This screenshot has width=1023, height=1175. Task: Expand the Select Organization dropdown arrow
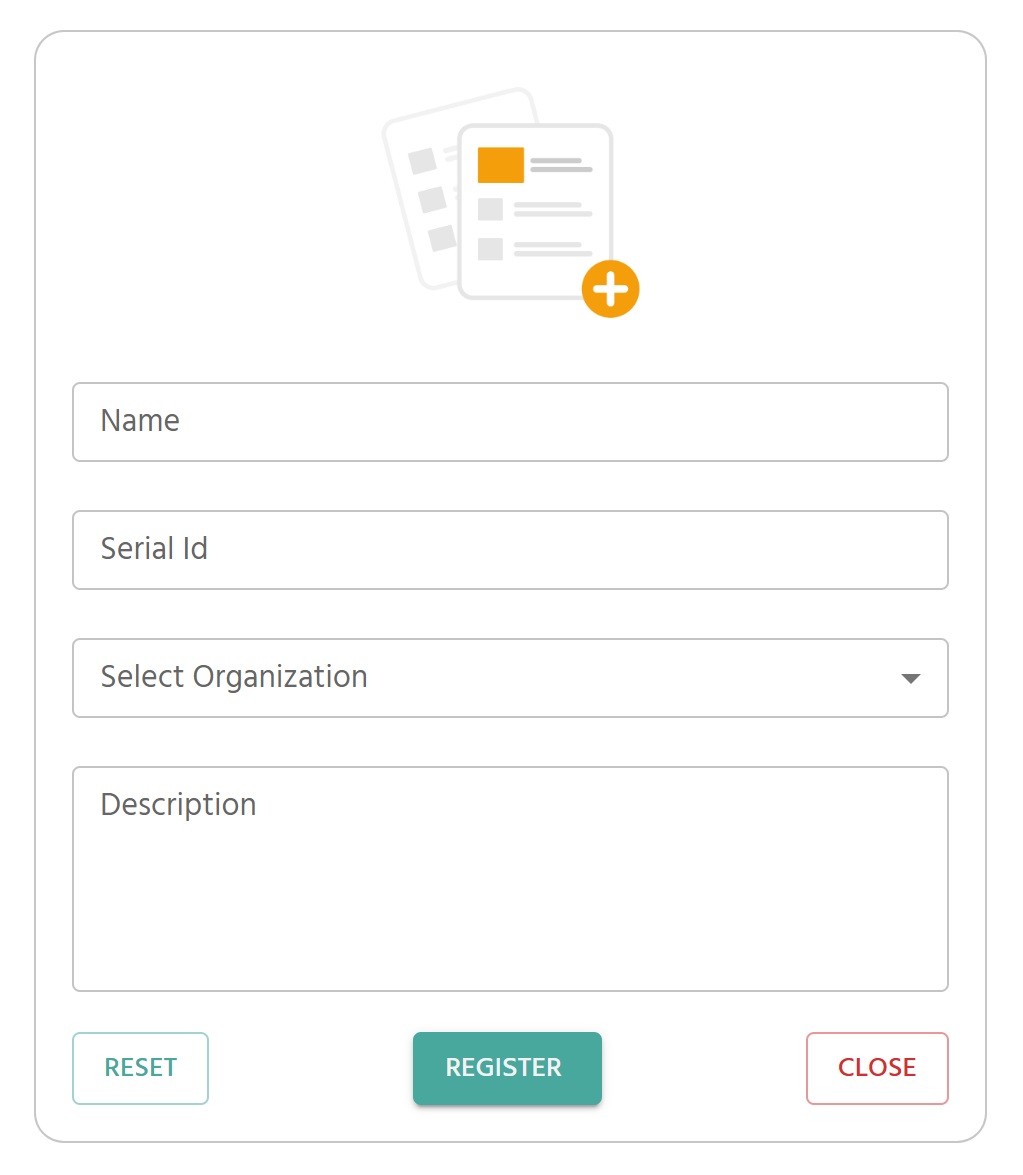click(910, 679)
